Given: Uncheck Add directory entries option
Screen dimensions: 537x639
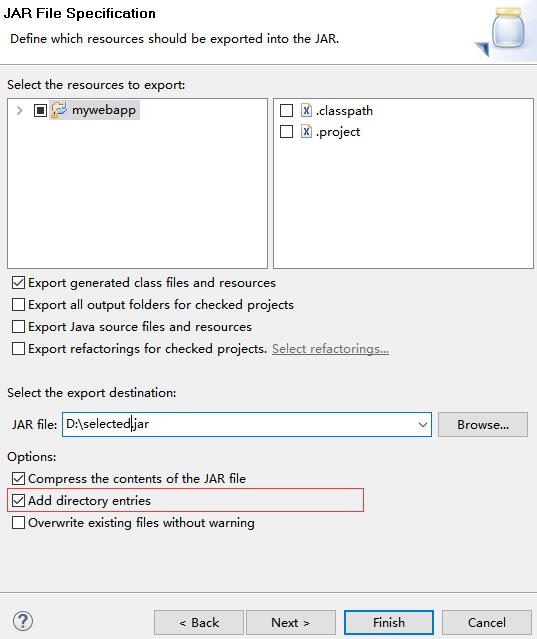Looking at the screenshot, I should (x=18, y=500).
